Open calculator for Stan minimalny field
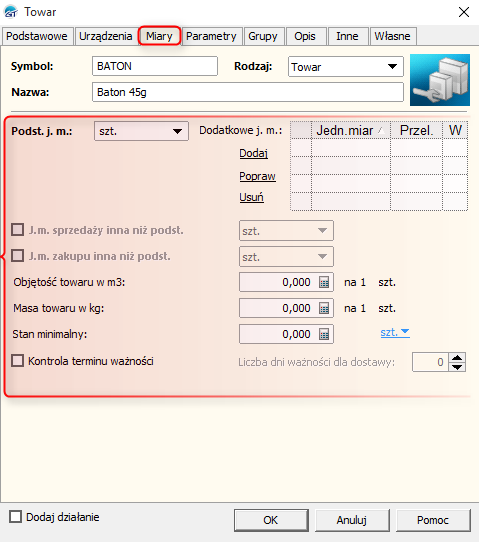Viewport: 479px width, 542px height. coord(324,334)
